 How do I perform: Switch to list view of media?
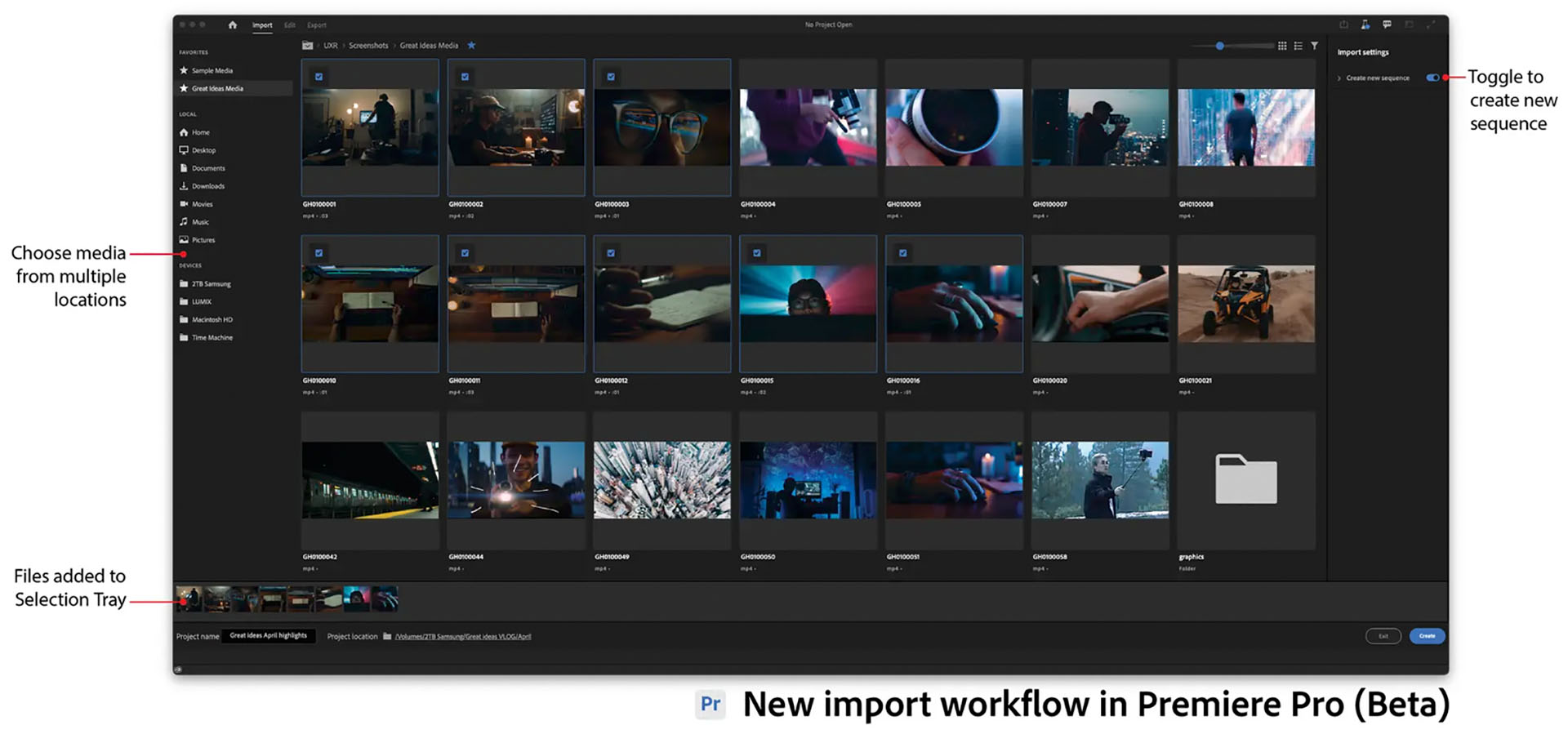[x=1298, y=46]
